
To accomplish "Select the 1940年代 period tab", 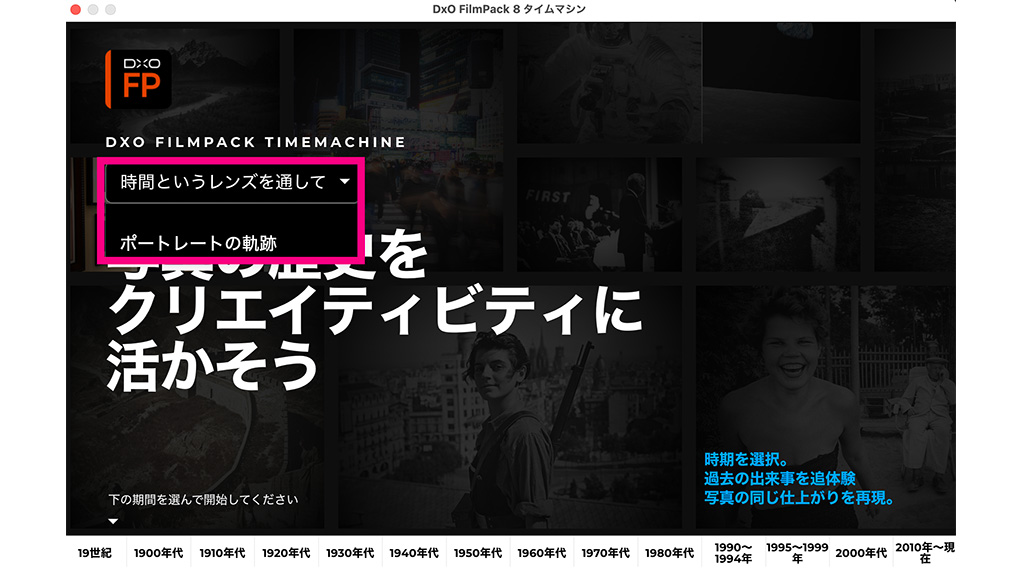I will [414, 553].
